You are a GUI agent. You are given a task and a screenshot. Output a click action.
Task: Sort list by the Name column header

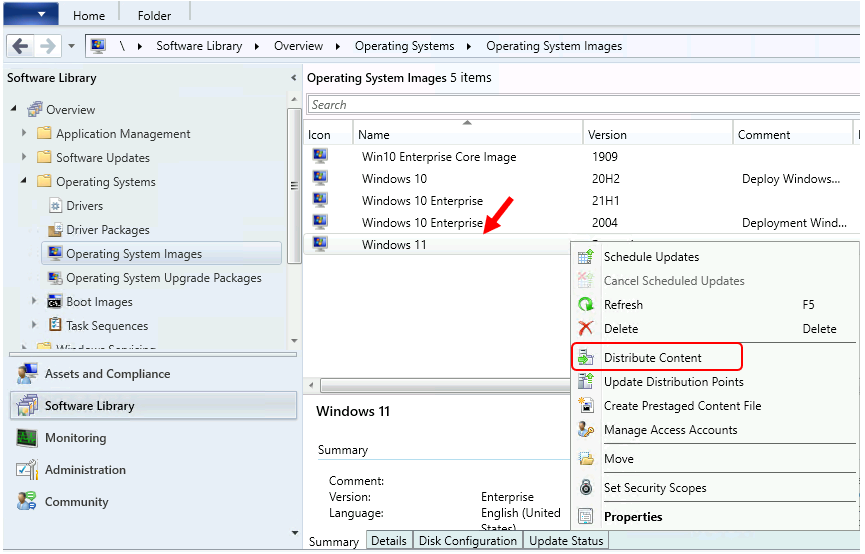(468, 135)
